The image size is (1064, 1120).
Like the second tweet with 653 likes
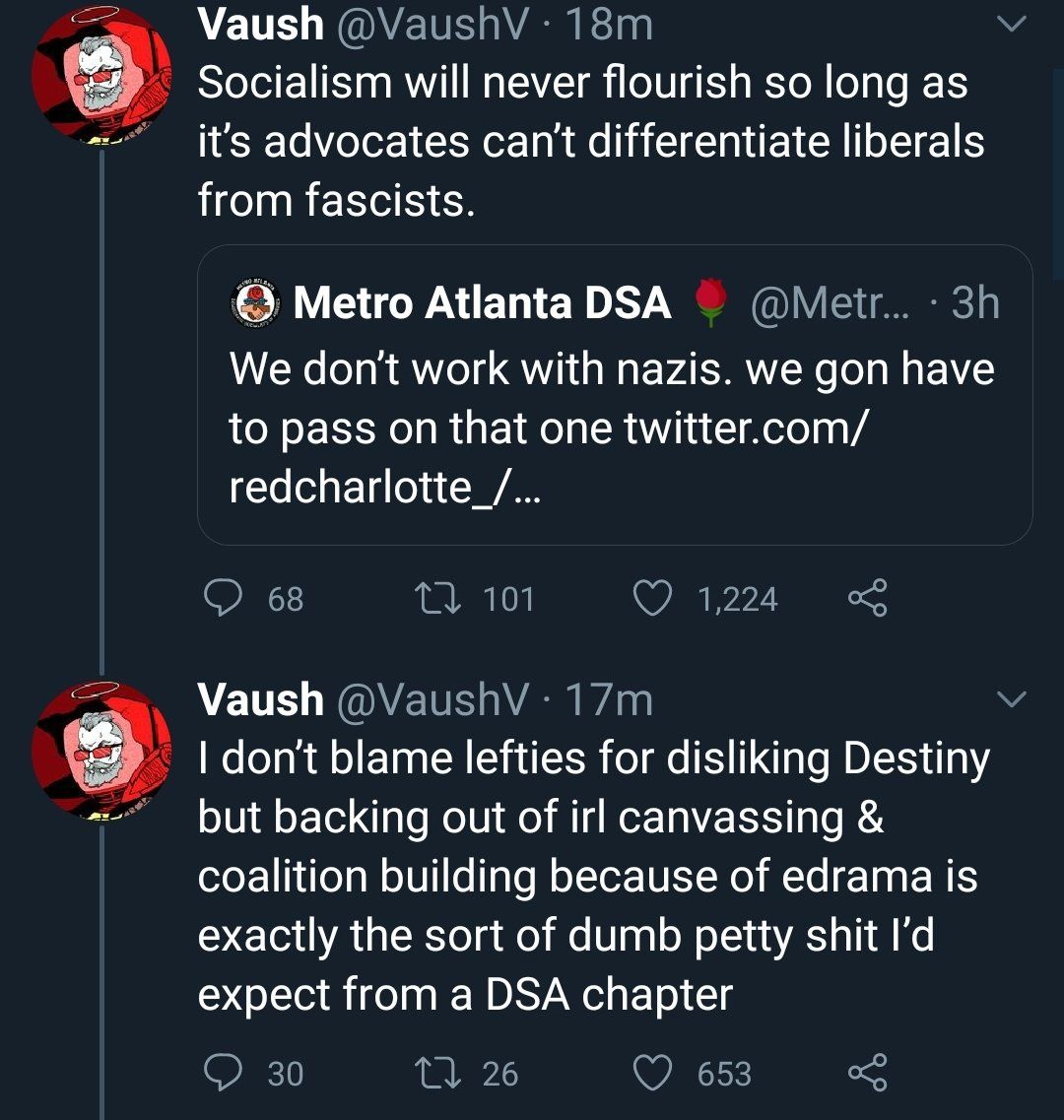coord(650,1073)
